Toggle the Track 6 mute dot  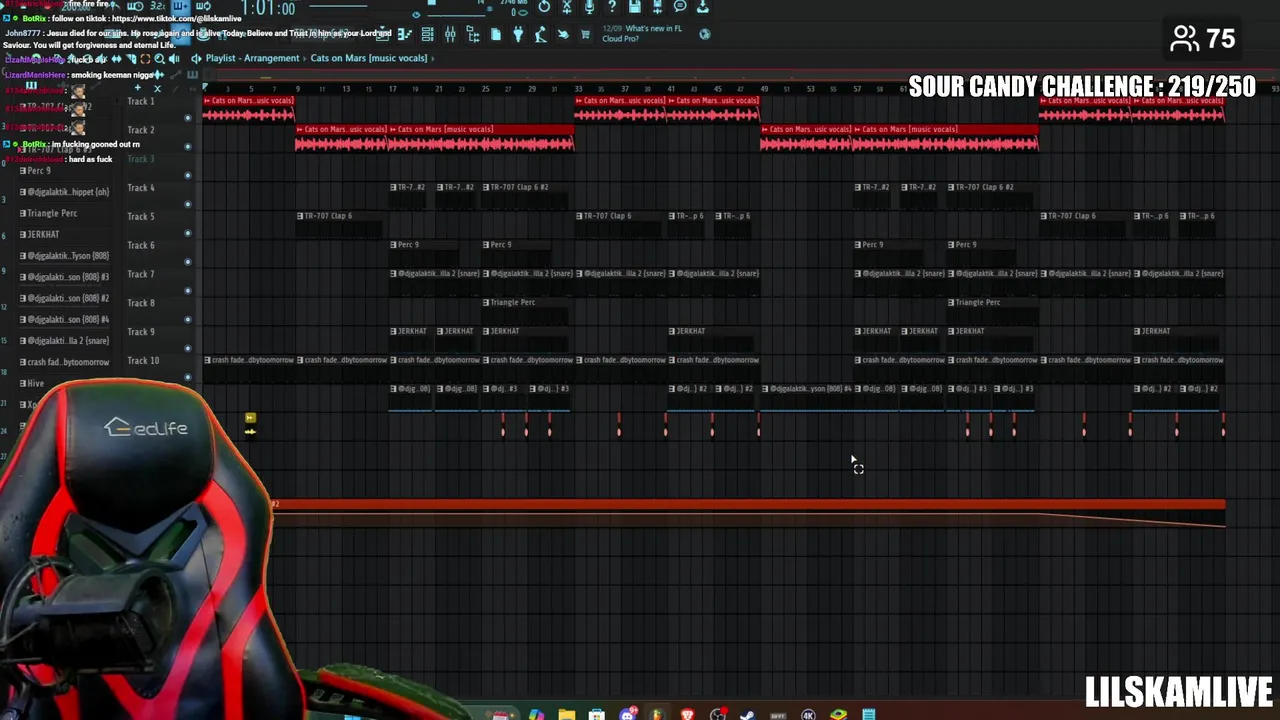[188, 262]
